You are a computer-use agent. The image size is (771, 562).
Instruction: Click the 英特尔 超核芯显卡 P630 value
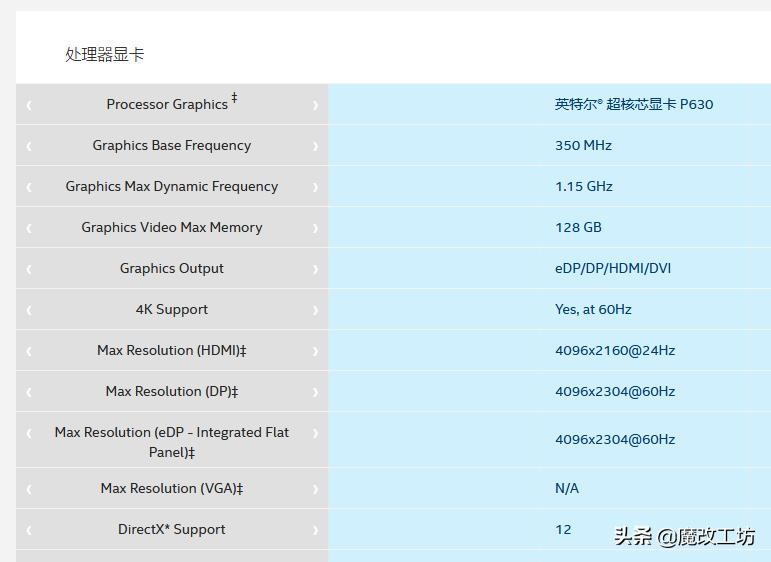coord(633,104)
